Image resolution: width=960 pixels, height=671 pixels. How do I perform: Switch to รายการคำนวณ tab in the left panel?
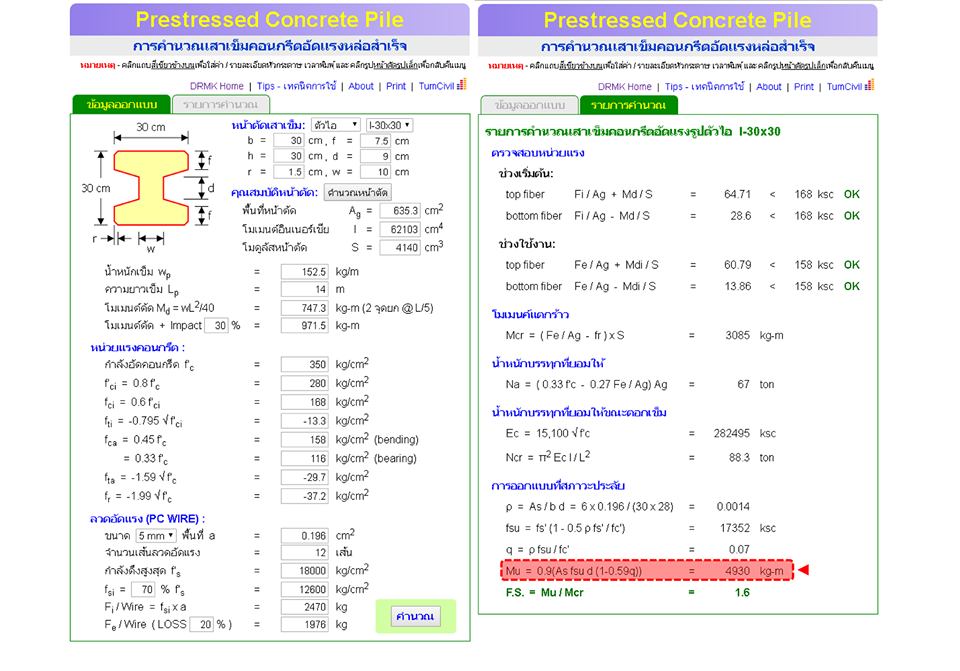point(220,105)
